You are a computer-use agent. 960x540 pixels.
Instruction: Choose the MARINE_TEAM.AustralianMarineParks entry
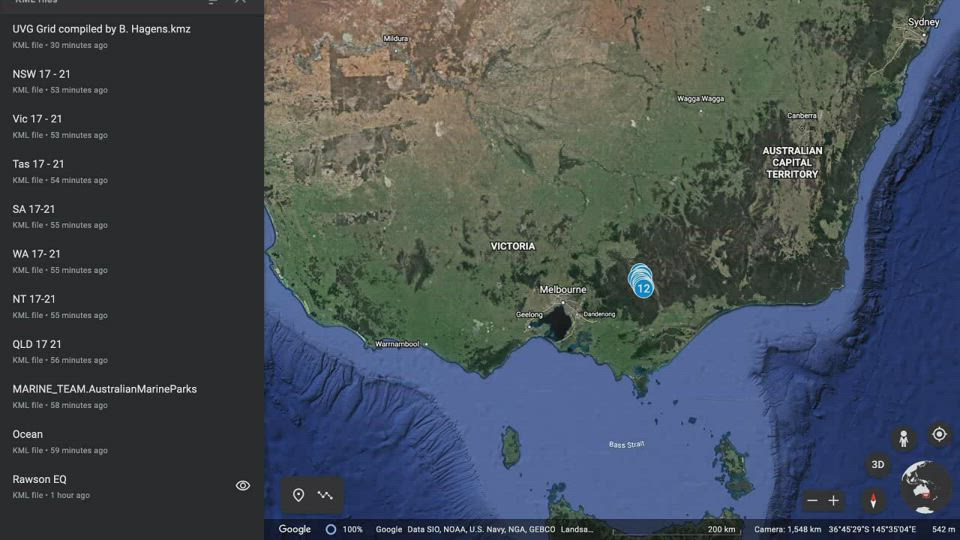click(x=104, y=389)
